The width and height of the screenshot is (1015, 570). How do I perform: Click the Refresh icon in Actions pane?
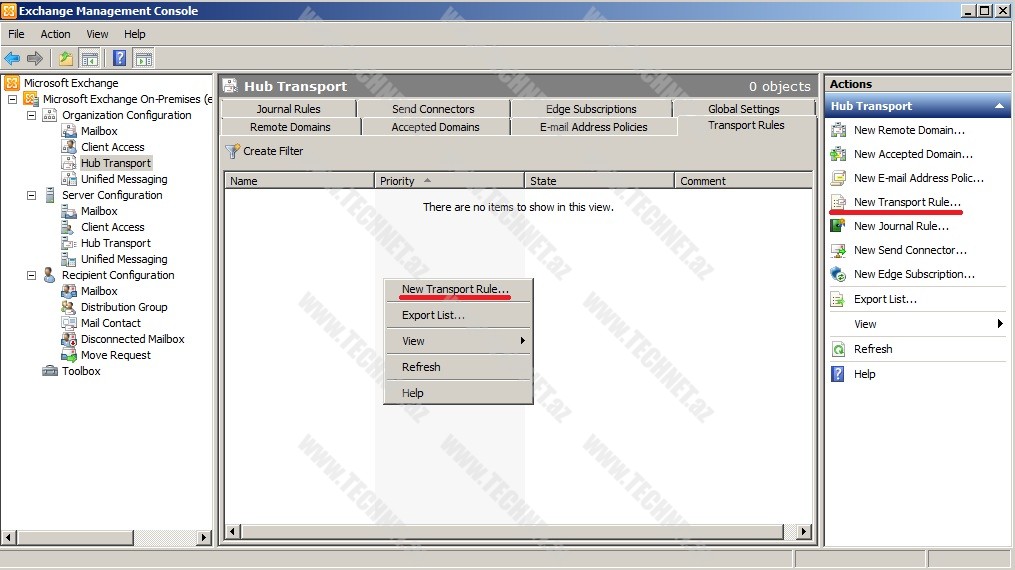[x=838, y=349]
